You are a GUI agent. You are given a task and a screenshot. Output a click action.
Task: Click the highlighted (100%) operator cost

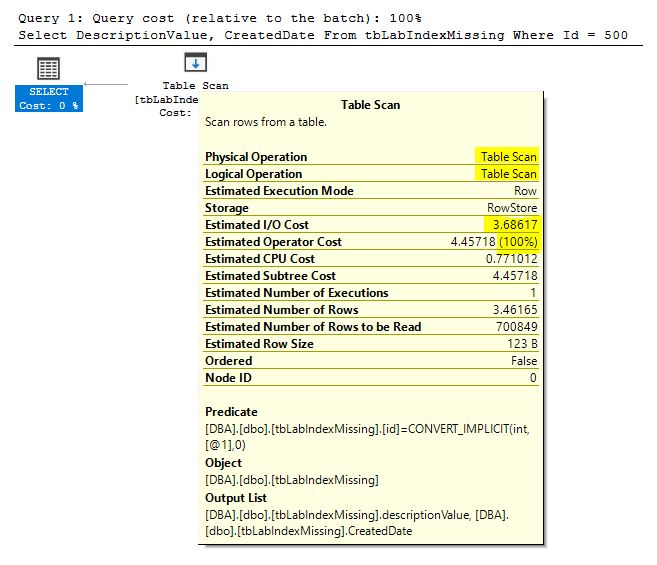click(x=518, y=242)
